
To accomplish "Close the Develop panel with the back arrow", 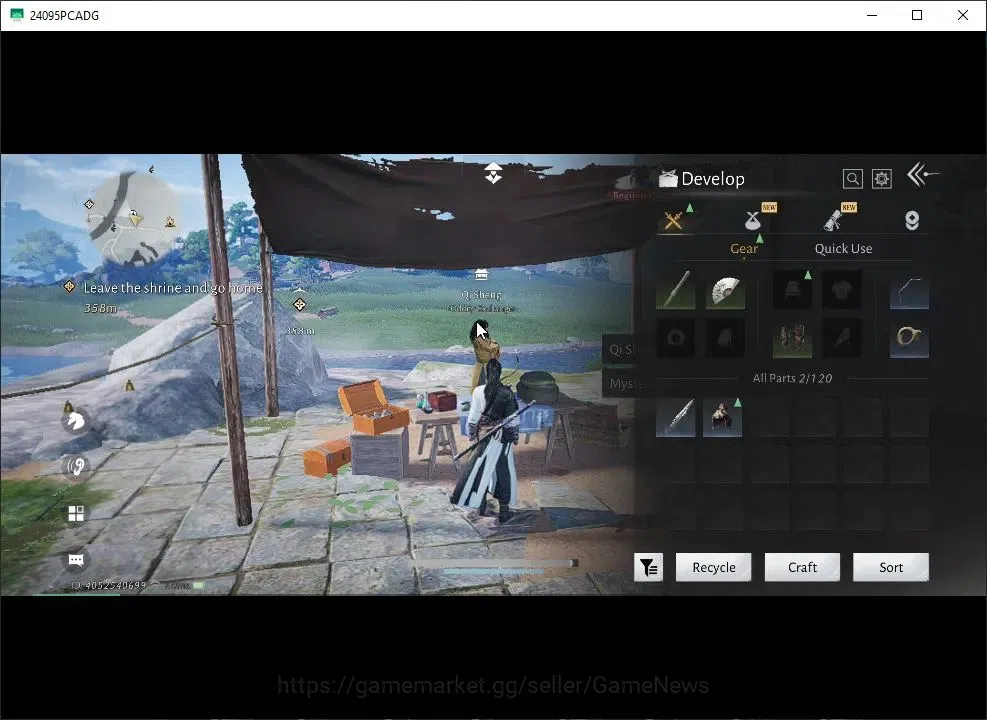I will (922, 174).
